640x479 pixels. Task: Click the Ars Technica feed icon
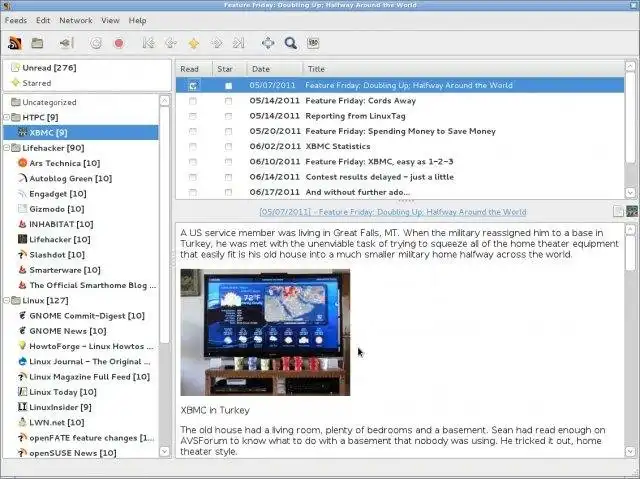point(22,163)
